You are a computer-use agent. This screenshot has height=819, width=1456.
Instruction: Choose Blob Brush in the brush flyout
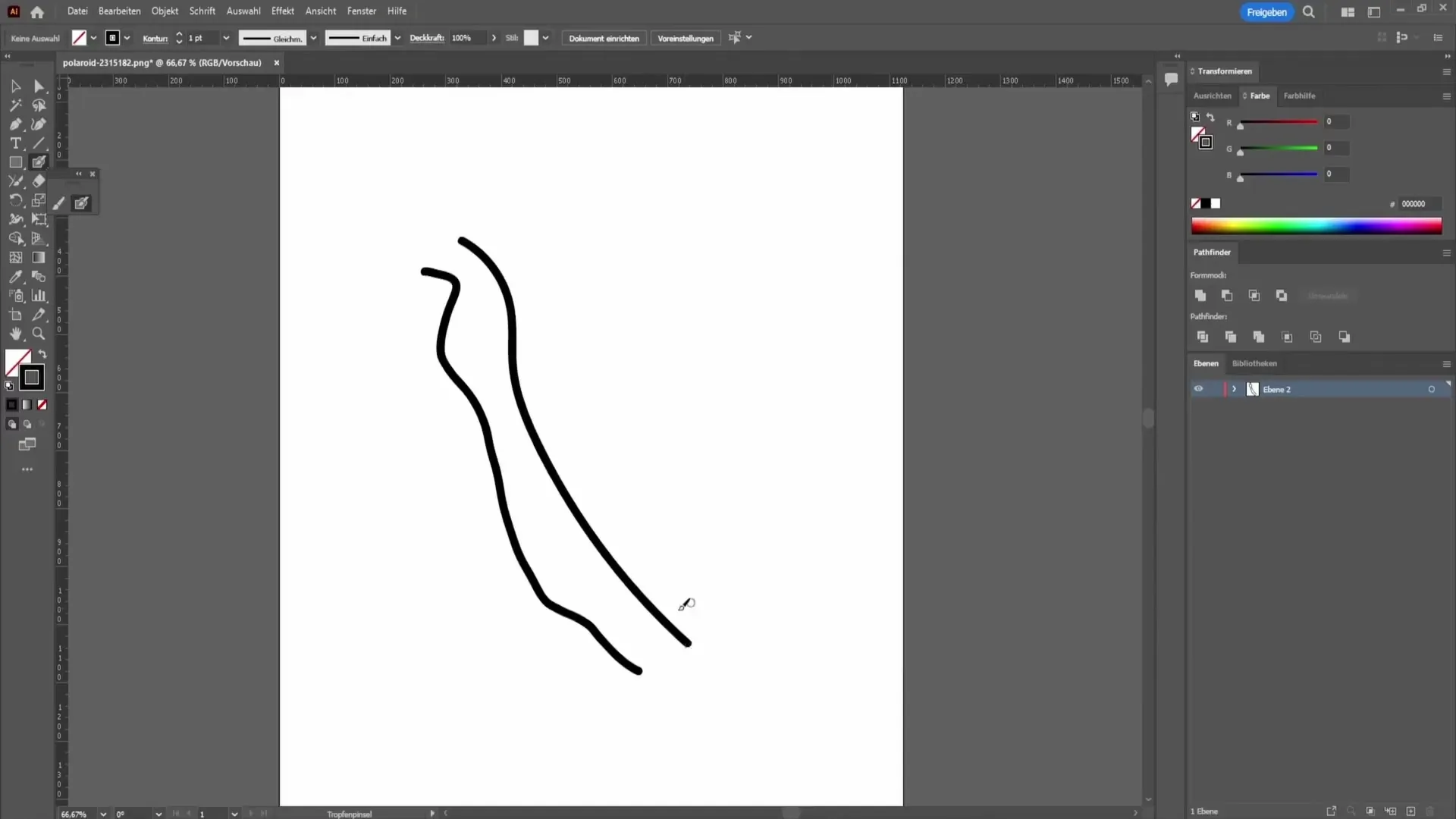pyautogui.click(x=81, y=203)
